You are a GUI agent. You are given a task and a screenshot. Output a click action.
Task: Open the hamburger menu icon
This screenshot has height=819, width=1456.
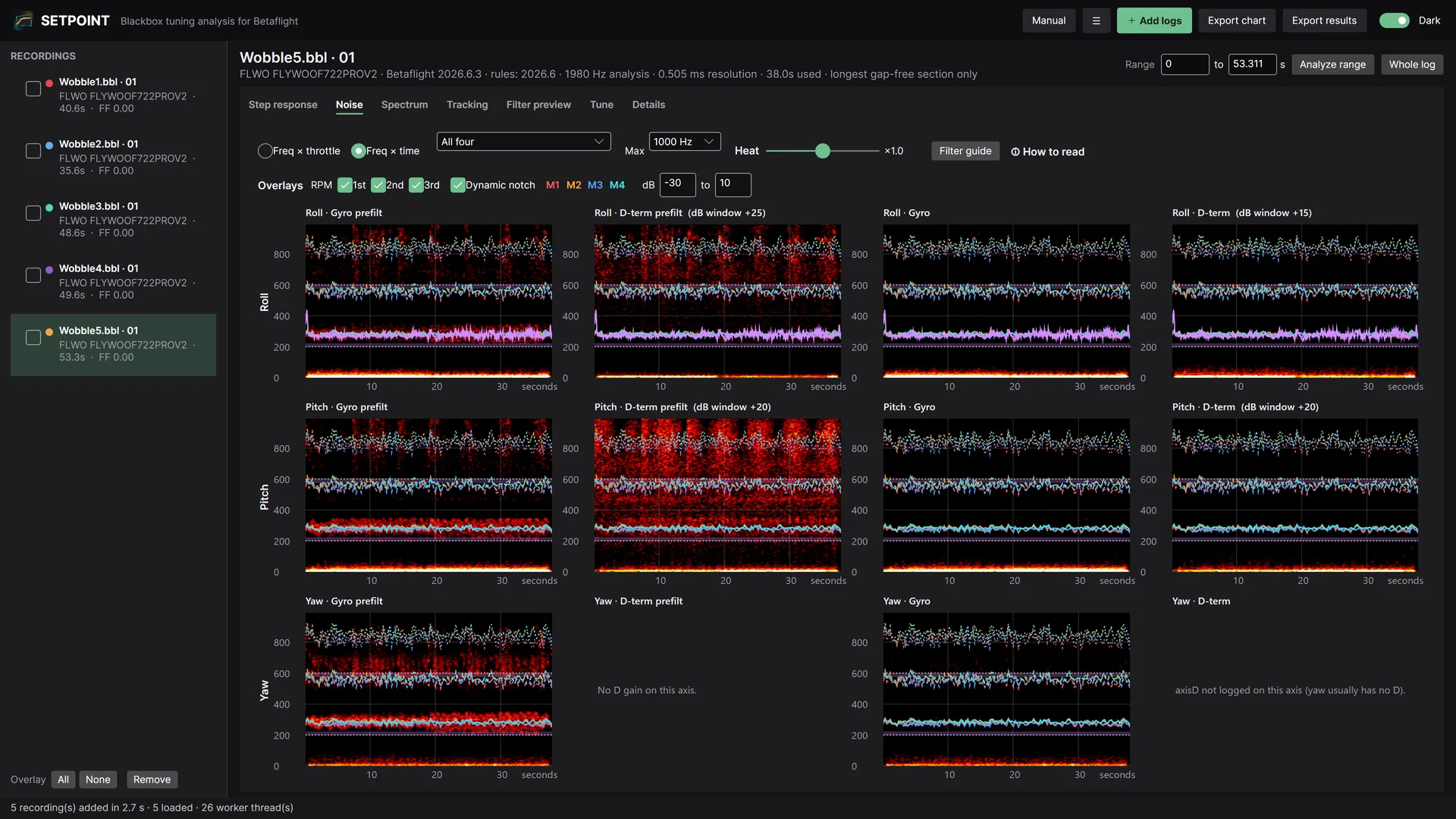pos(1096,20)
